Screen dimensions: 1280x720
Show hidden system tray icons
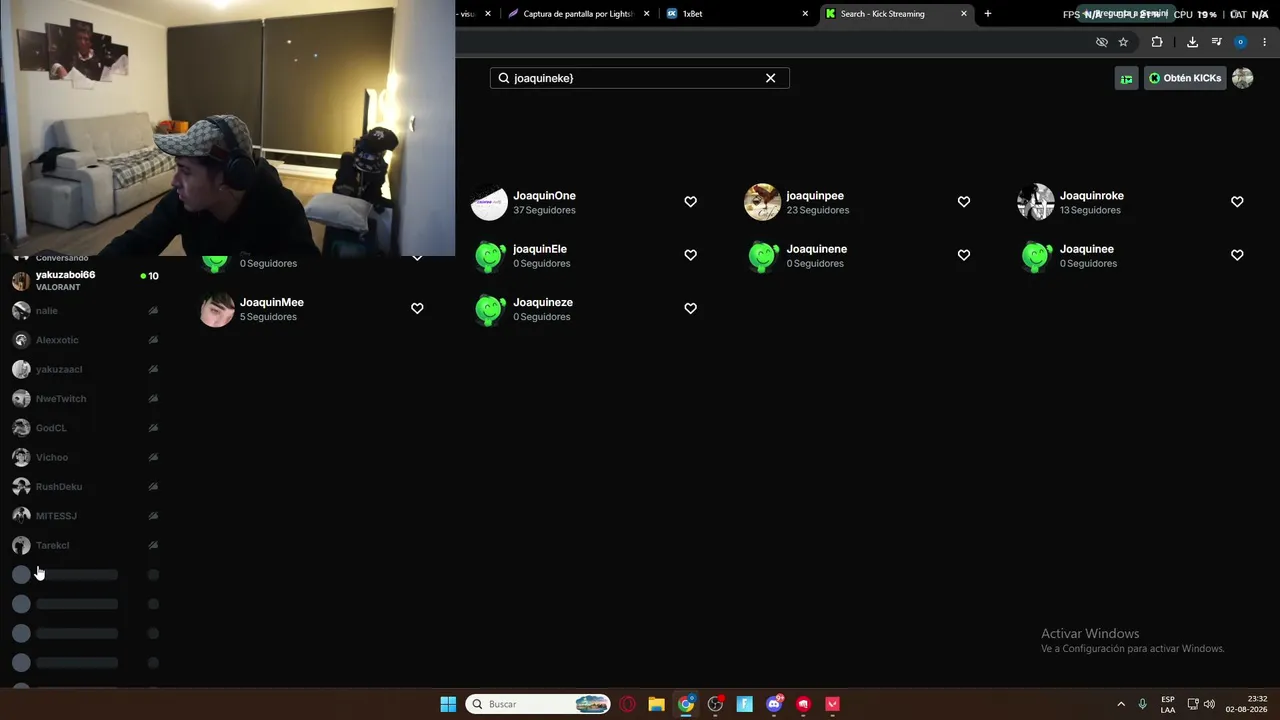tap(1121, 704)
